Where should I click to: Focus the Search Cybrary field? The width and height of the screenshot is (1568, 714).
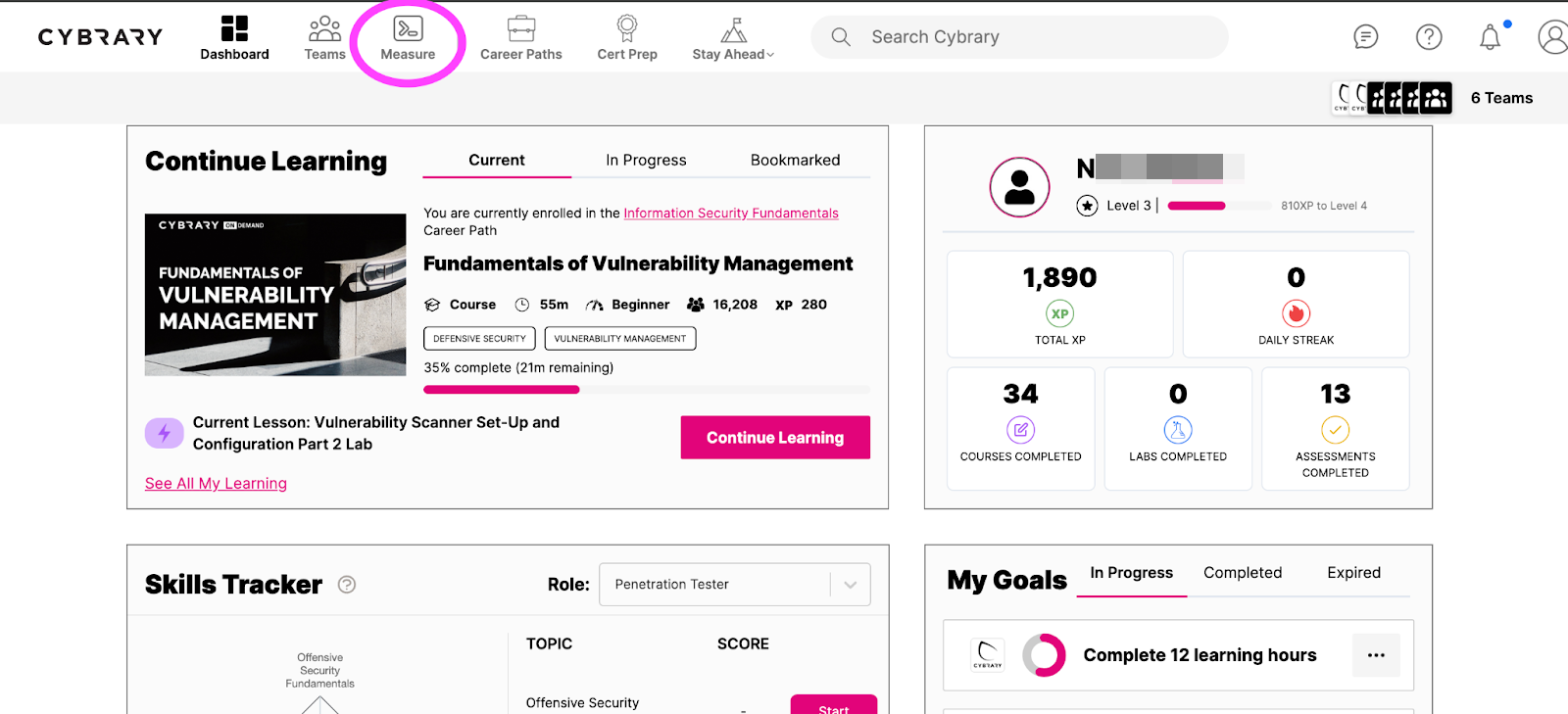[x=1019, y=37]
